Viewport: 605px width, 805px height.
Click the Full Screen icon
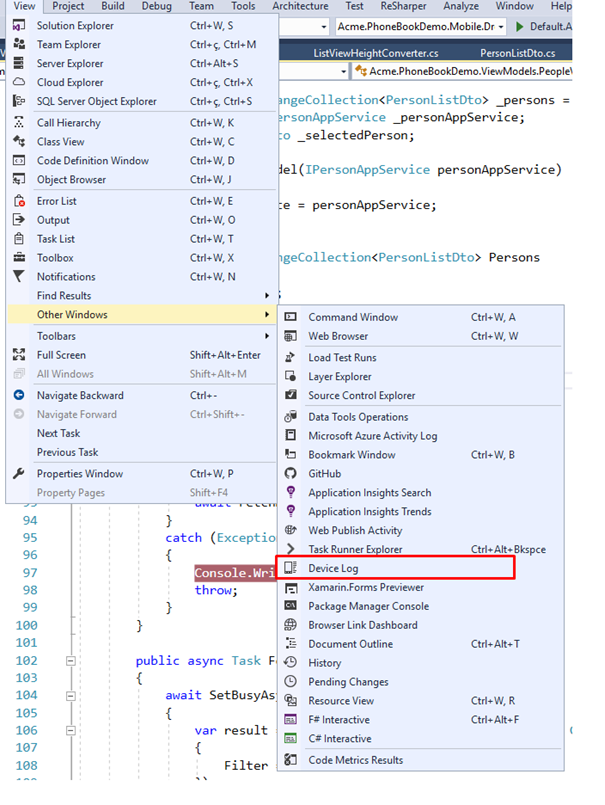coord(19,355)
